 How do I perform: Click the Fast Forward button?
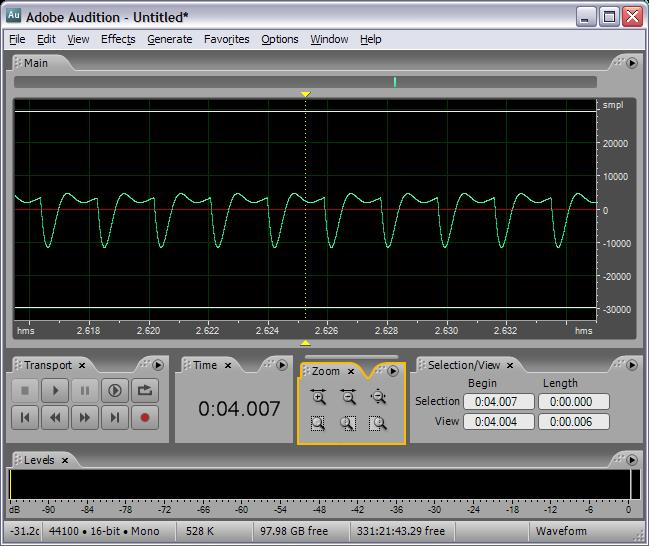click(85, 418)
